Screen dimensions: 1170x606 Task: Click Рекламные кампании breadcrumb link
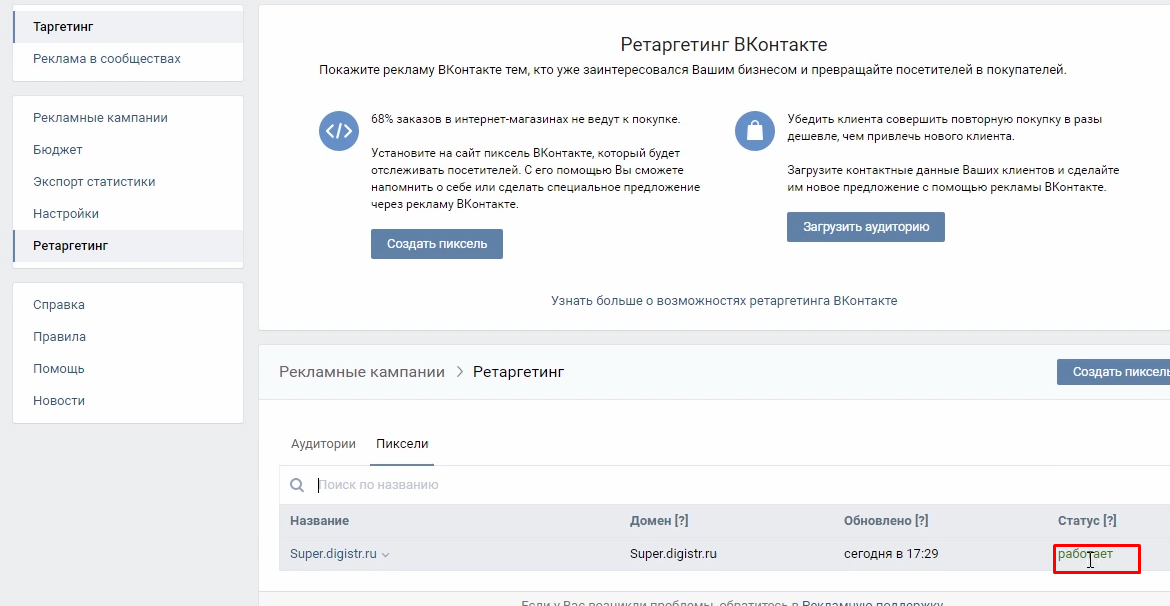coord(362,372)
